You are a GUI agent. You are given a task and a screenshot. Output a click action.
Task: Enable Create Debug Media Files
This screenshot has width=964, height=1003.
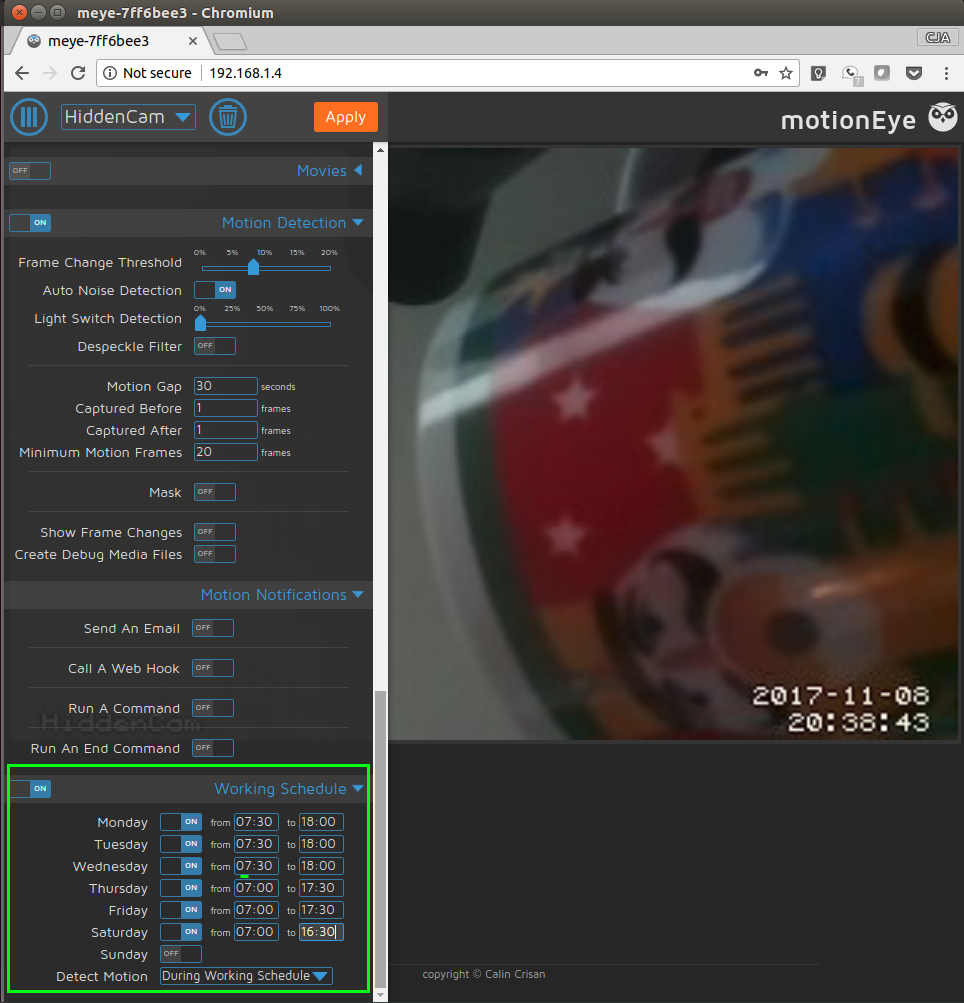tap(215, 554)
